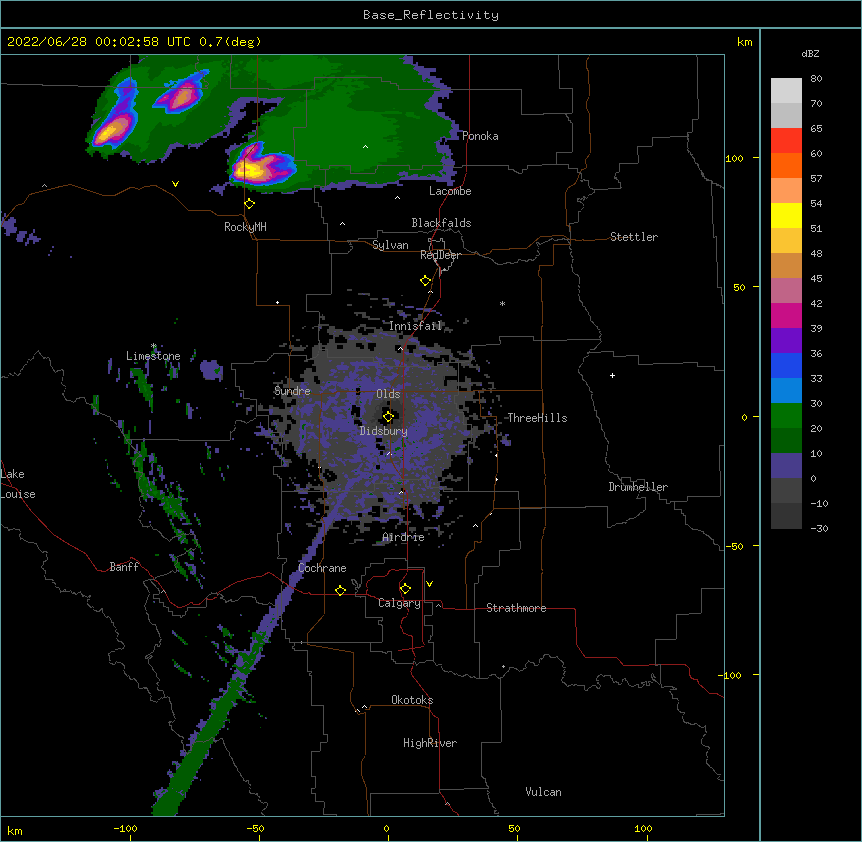Click the yellow marker south of Red Deer

(425, 281)
